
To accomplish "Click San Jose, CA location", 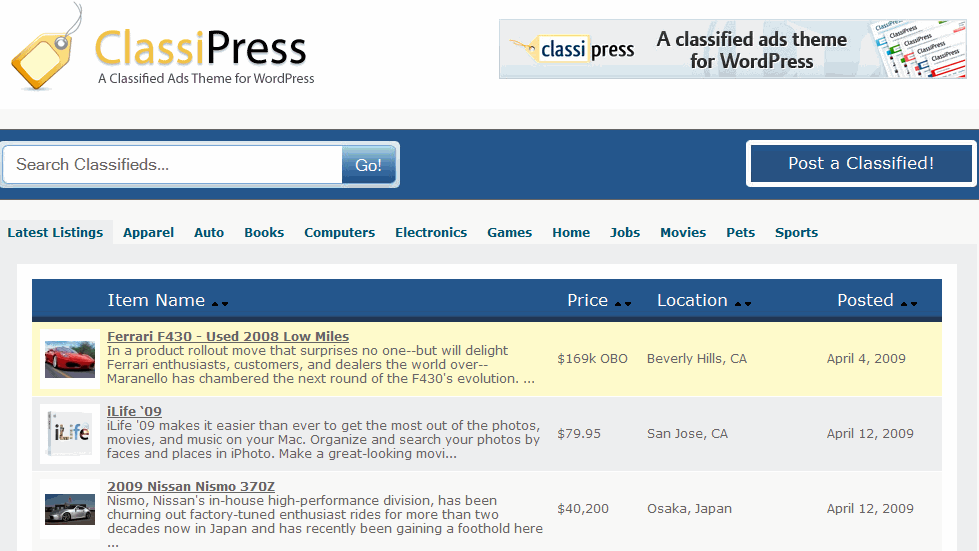I will 687,434.
